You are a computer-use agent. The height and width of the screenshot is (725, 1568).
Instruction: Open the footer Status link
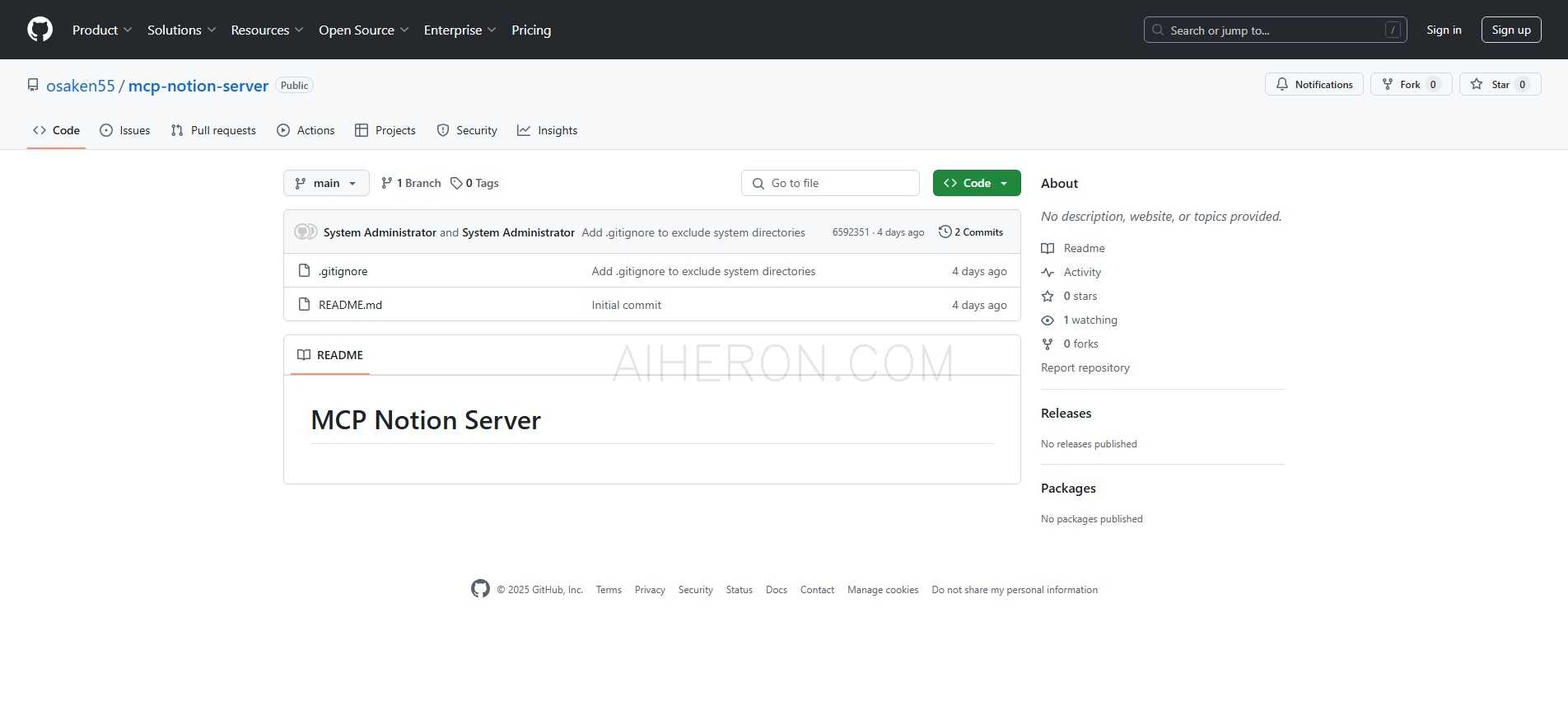pos(740,590)
